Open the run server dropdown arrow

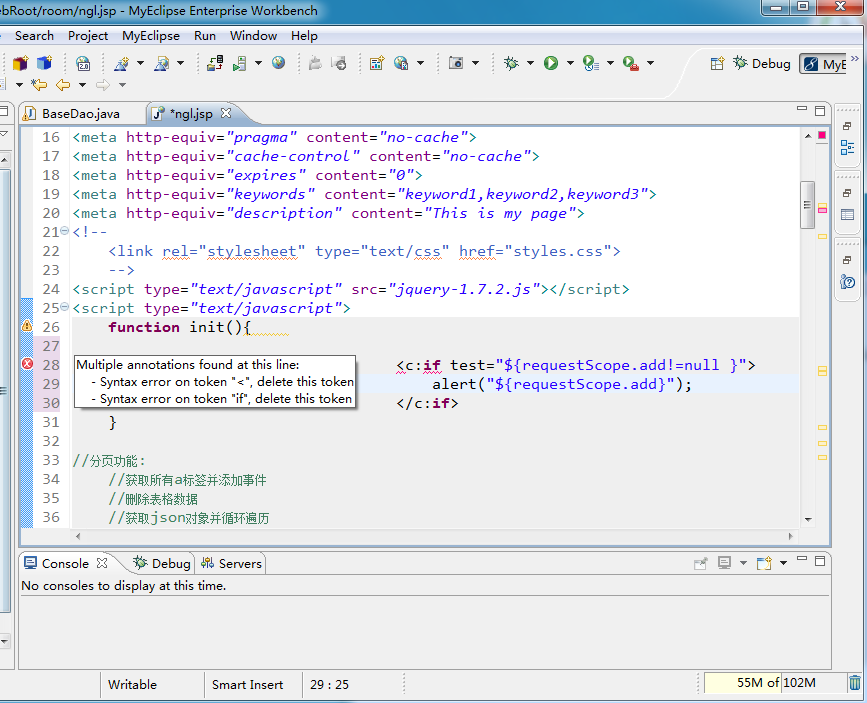pos(258,63)
